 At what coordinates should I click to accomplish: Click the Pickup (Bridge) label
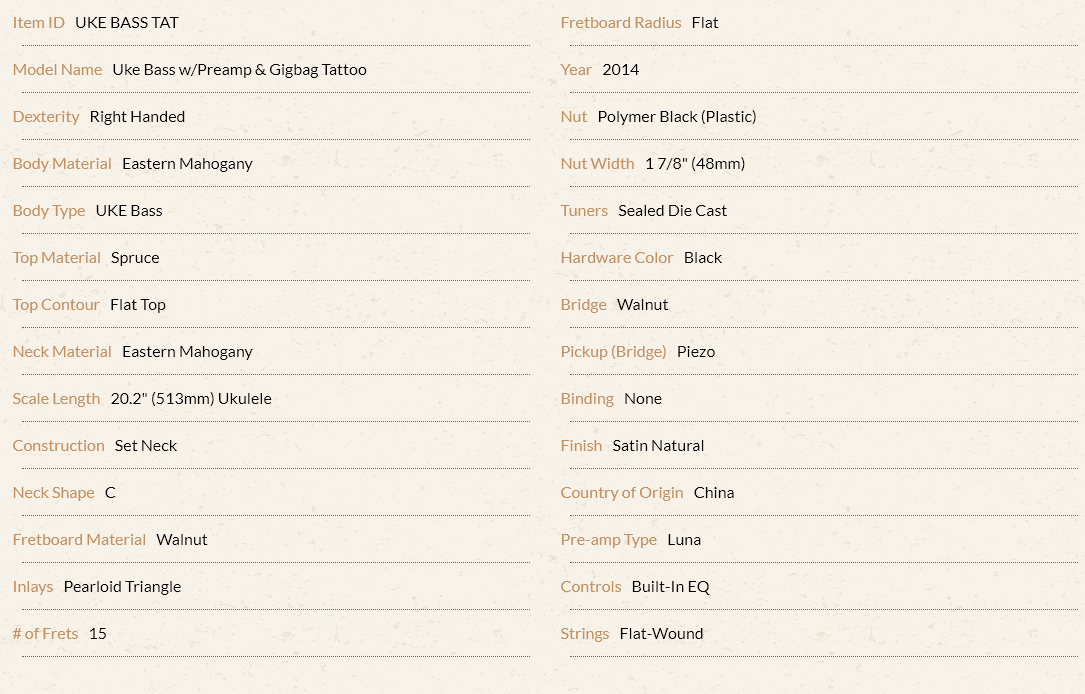pos(614,352)
